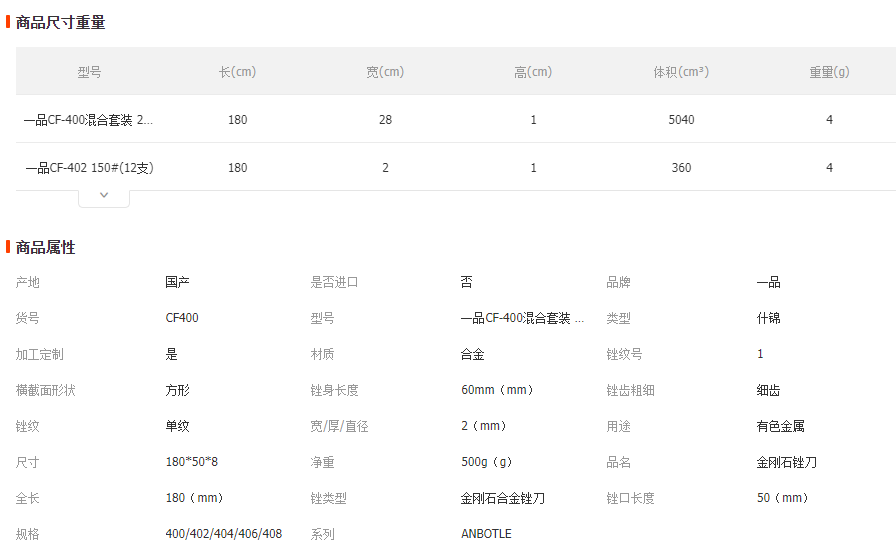The height and width of the screenshot is (552, 896).
Task: Click the 加工定制 label
Action: 39,354
